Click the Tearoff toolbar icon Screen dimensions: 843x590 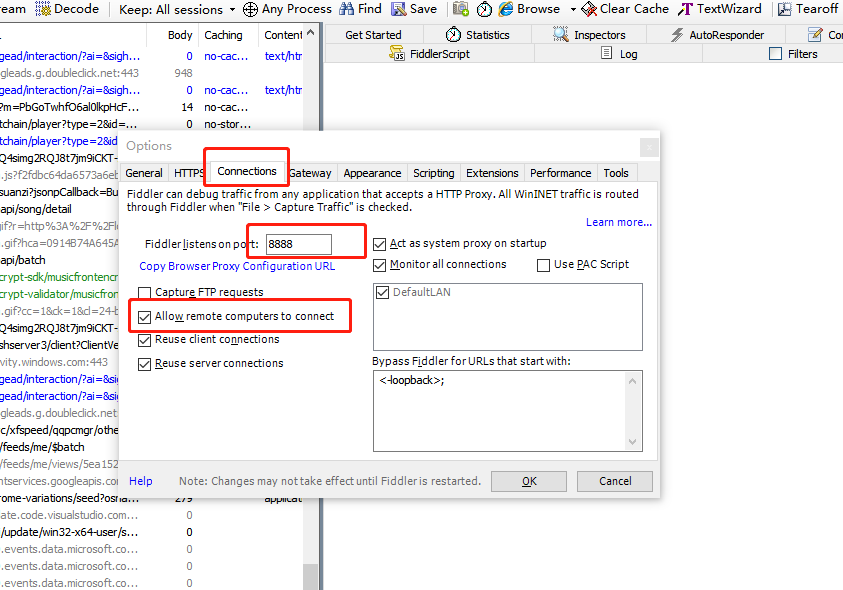(x=784, y=9)
